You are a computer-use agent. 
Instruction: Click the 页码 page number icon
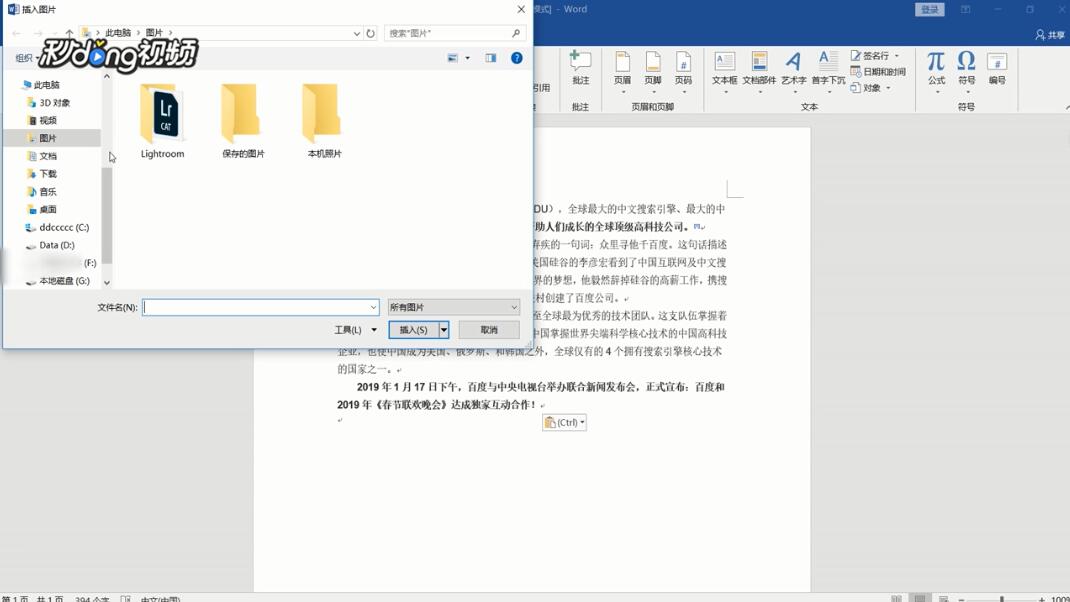683,70
